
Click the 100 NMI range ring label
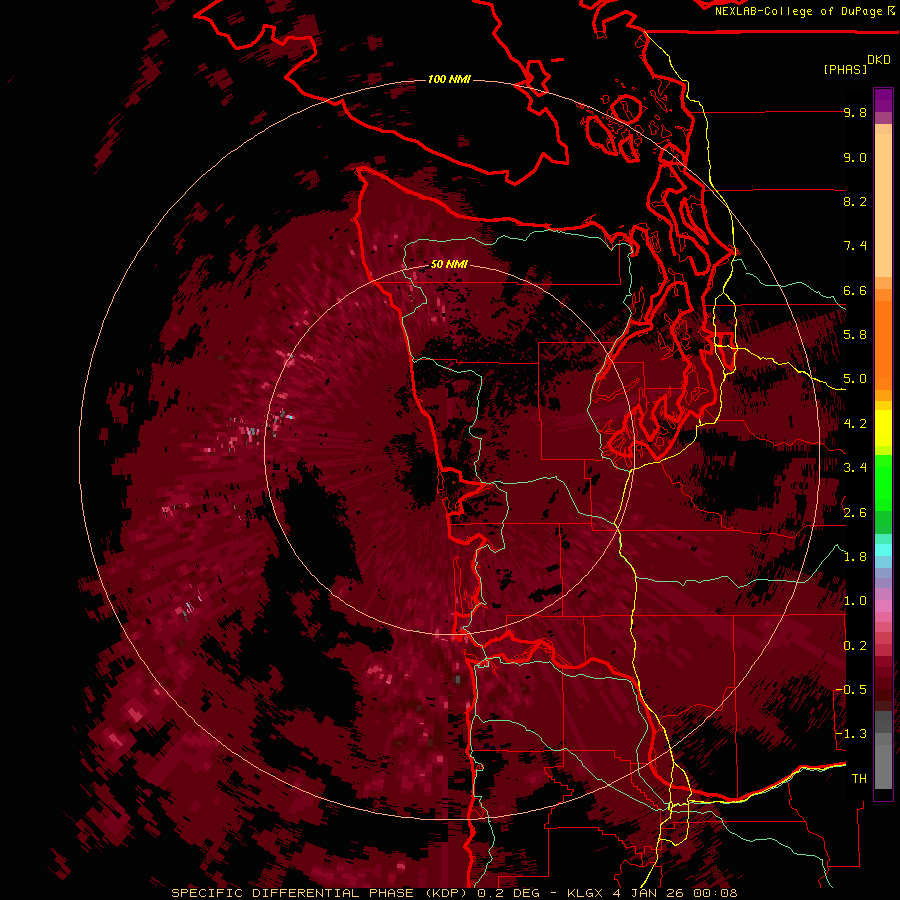point(449,79)
